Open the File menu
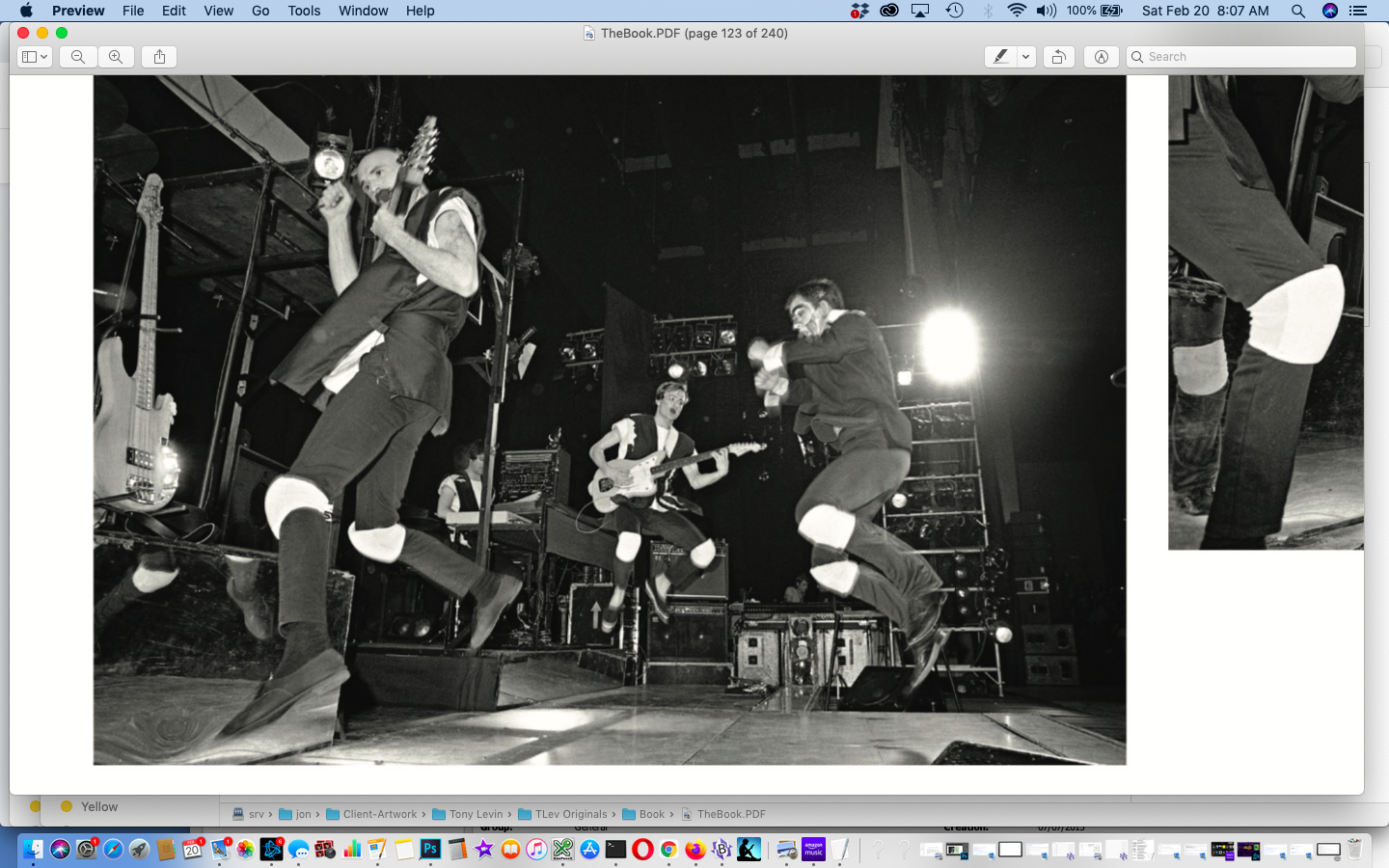The image size is (1389, 868). [x=133, y=11]
